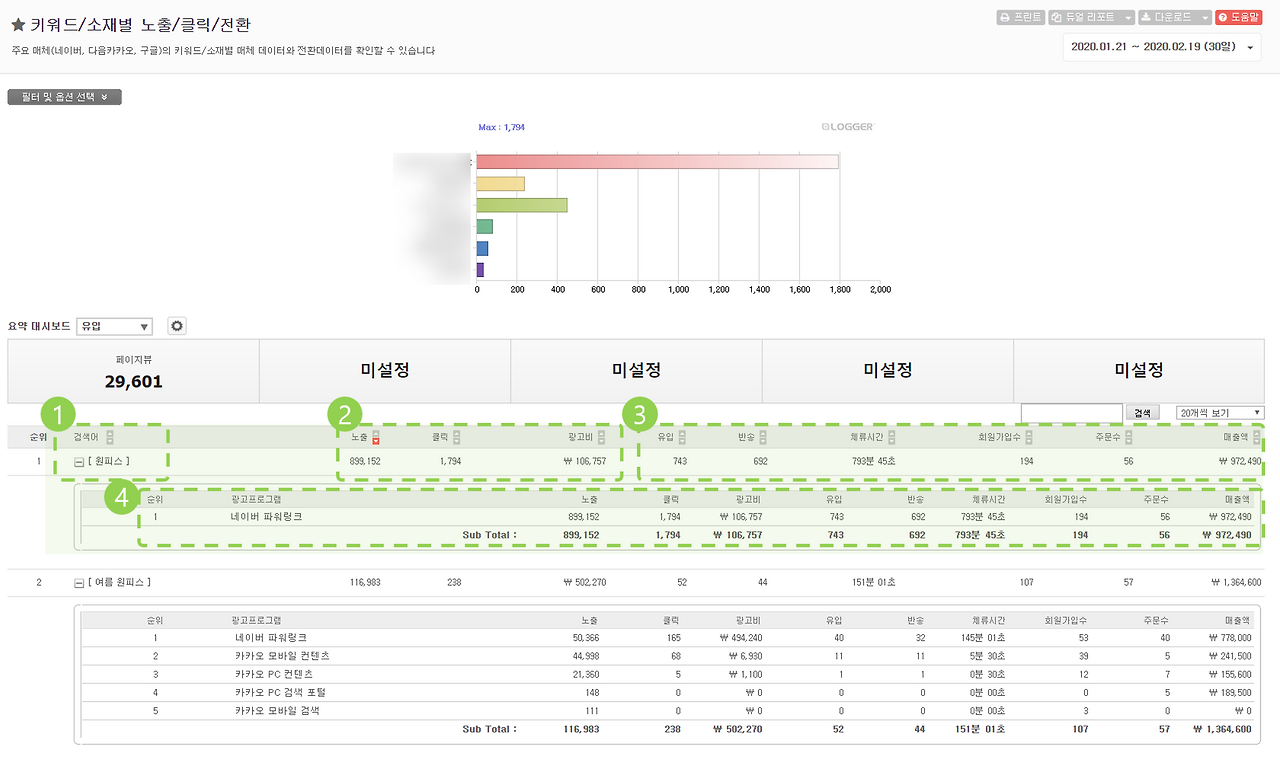Click sort icon beside 체류시간 column

891,437
